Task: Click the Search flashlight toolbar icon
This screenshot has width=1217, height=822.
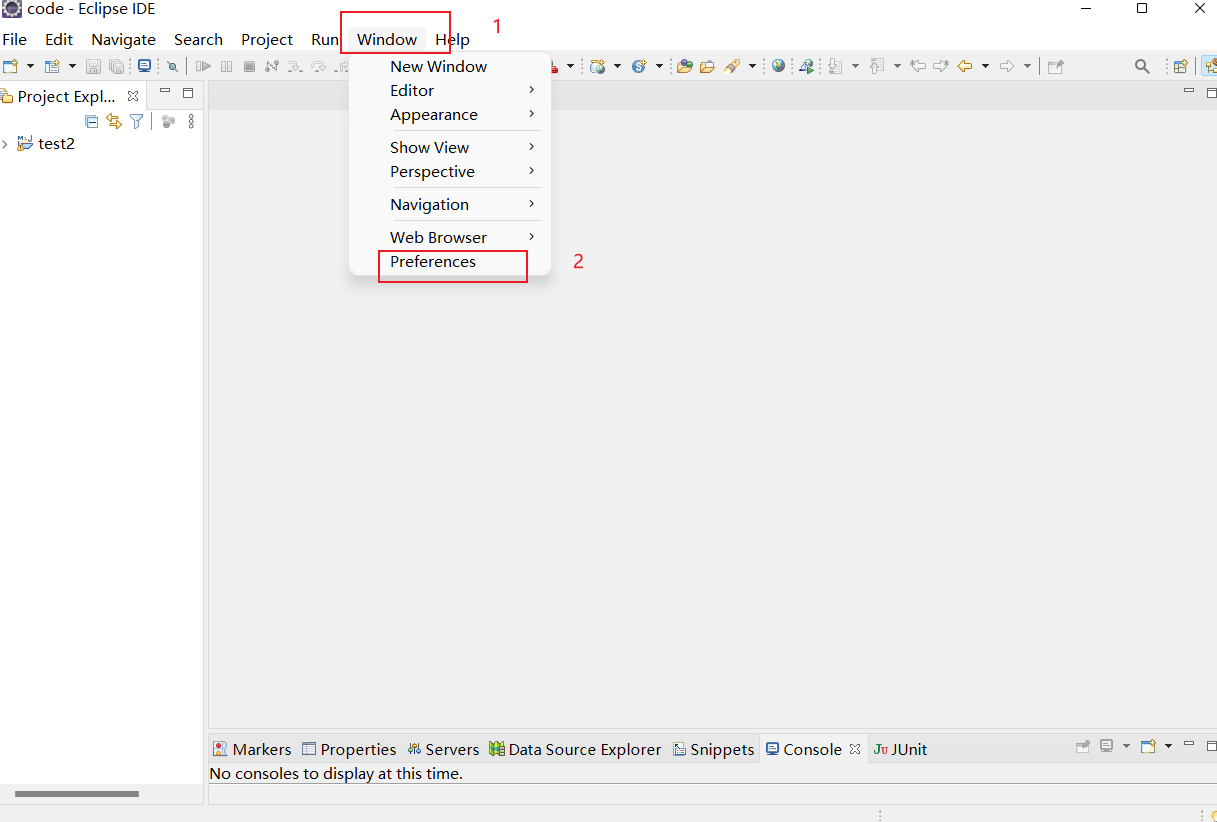Action: pos(732,66)
